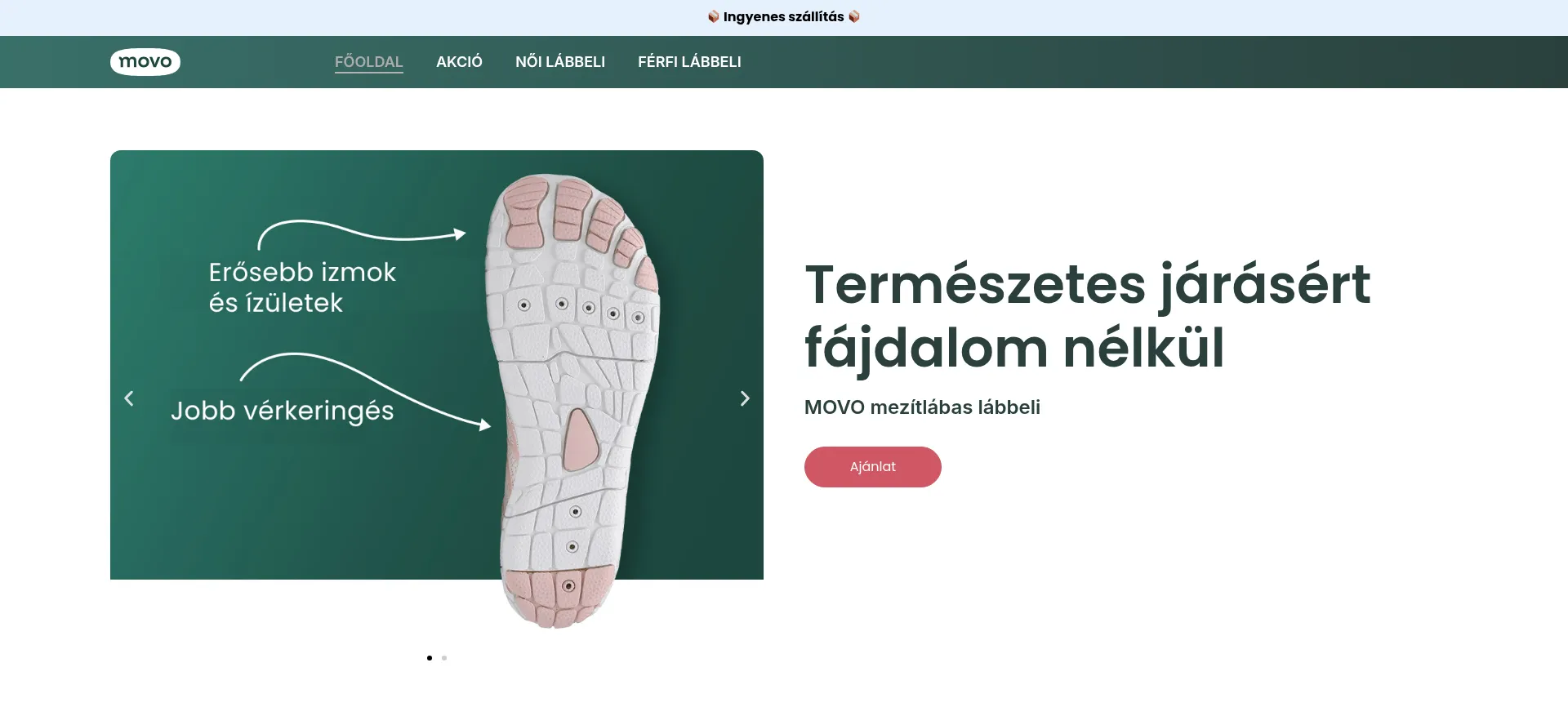The height and width of the screenshot is (725, 1568).
Task: Click the Ajánlat button
Action: click(x=873, y=467)
